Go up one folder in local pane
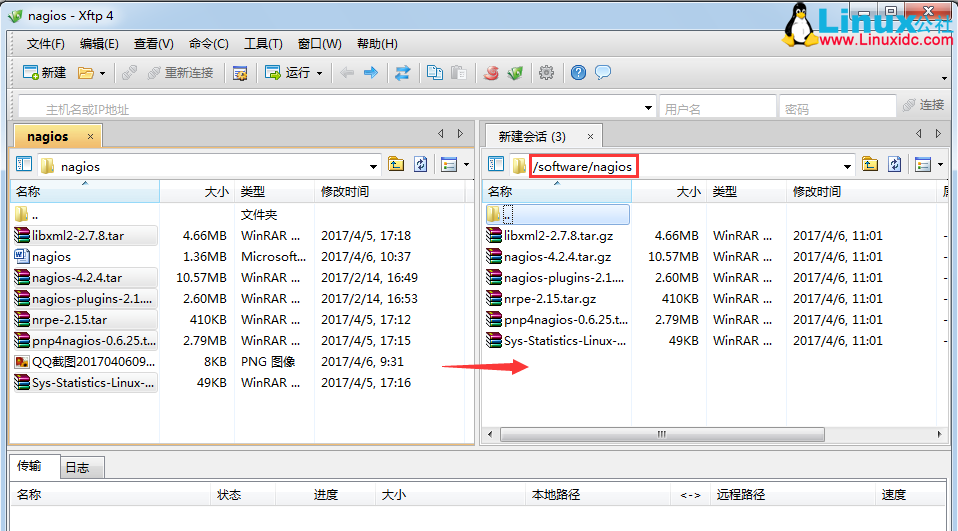 (396, 164)
